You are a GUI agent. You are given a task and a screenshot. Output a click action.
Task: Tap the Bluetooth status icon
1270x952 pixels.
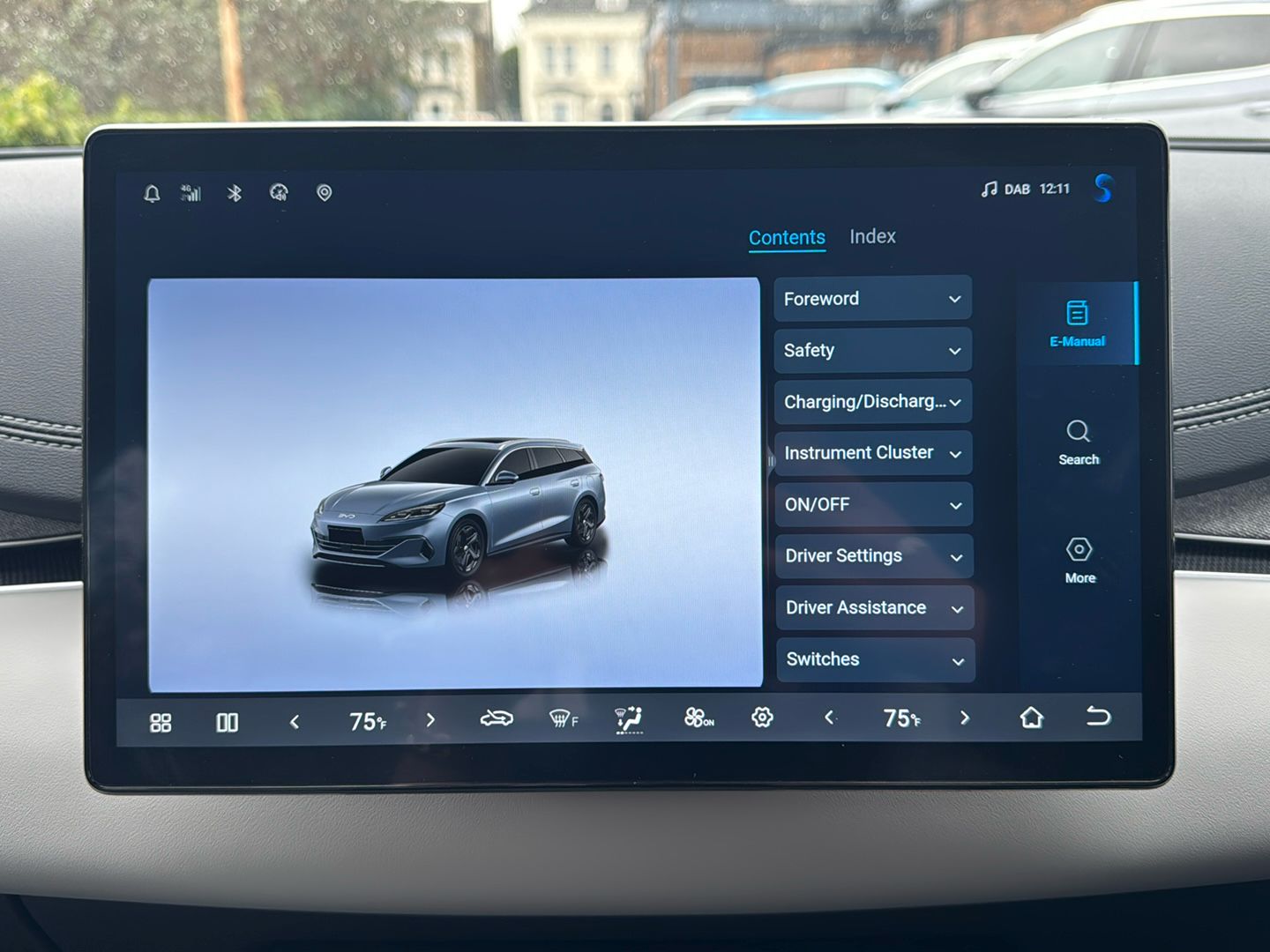tap(234, 193)
